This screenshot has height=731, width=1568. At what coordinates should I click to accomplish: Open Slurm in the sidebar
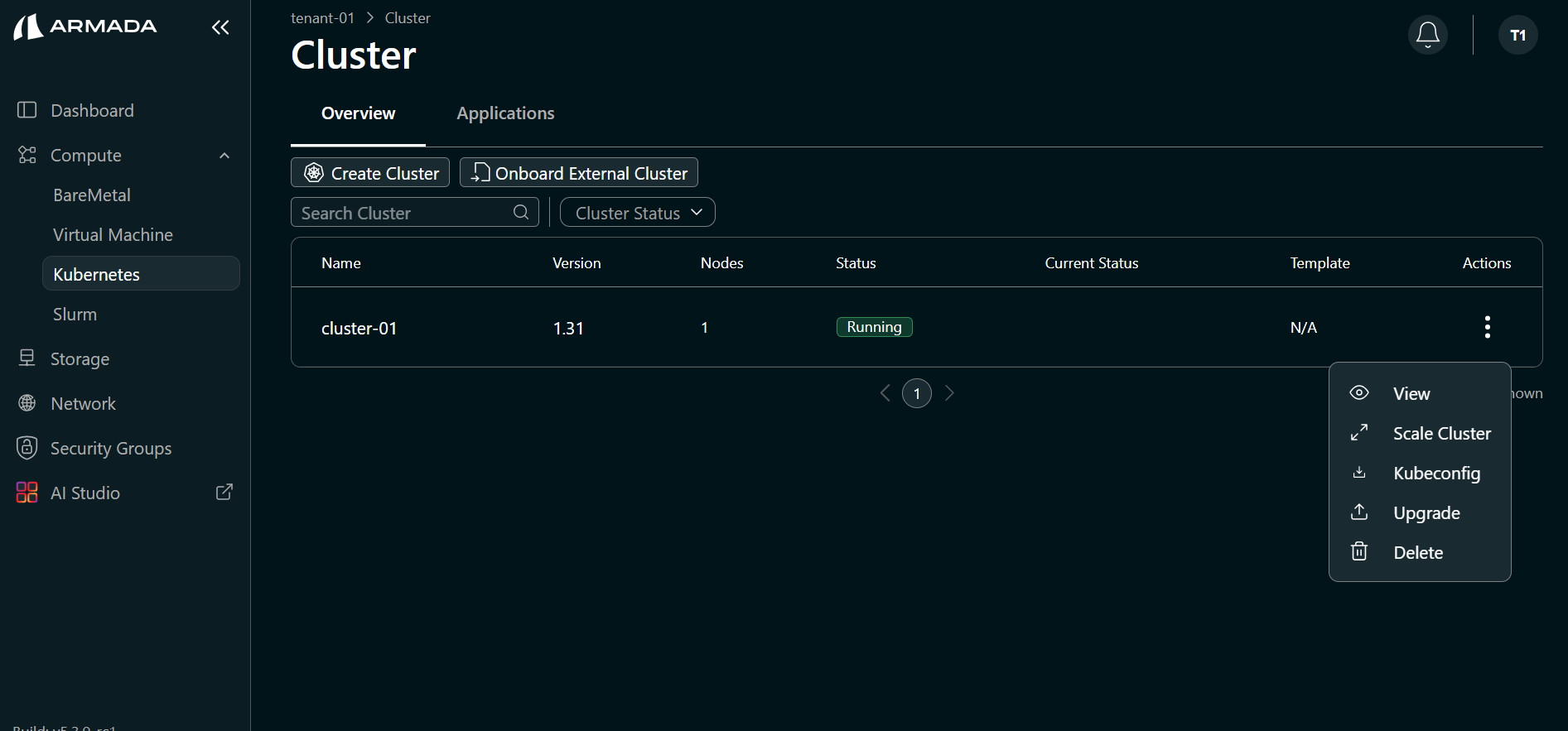(75, 315)
